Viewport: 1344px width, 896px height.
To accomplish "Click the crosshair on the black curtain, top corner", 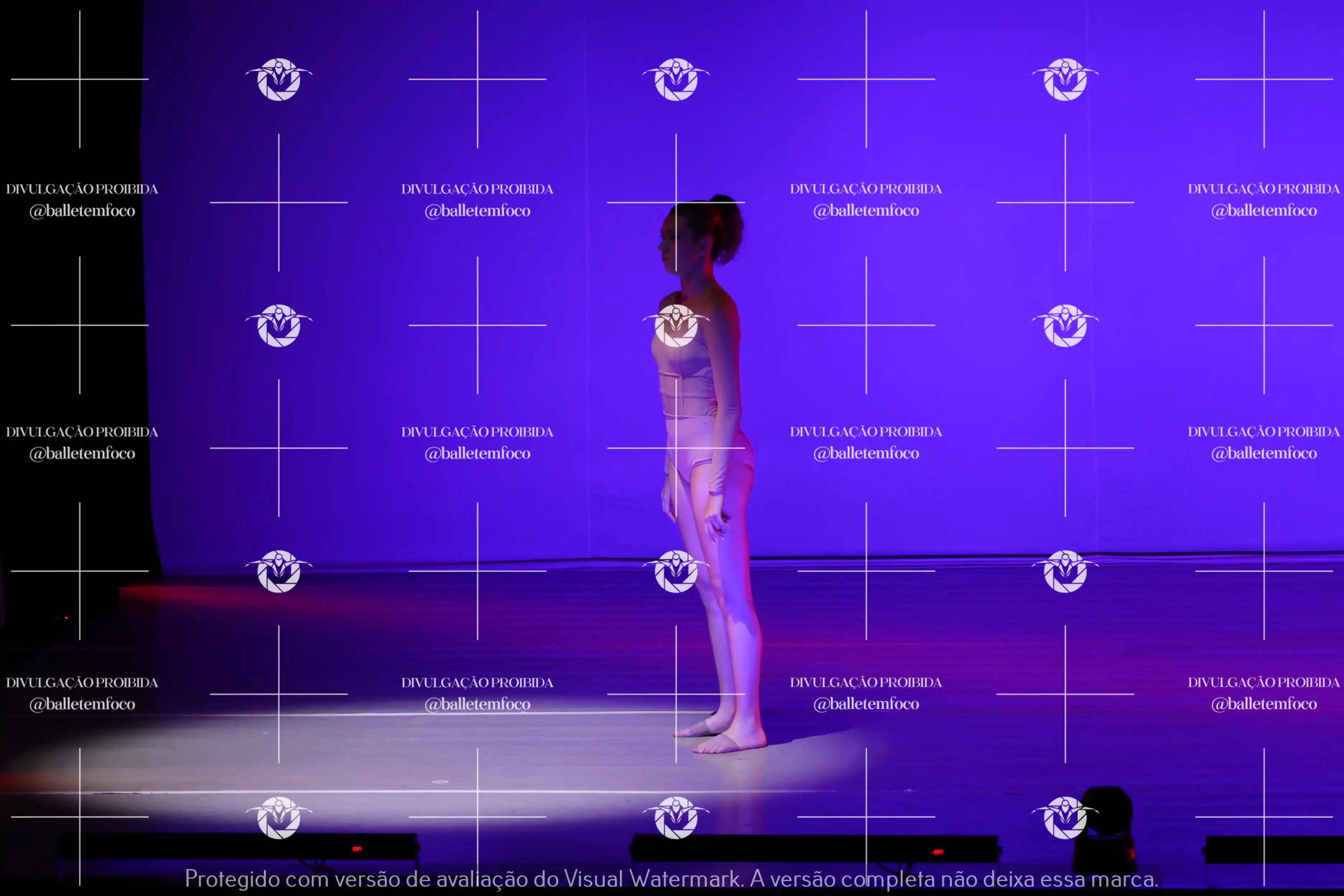I will [x=80, y=79].
